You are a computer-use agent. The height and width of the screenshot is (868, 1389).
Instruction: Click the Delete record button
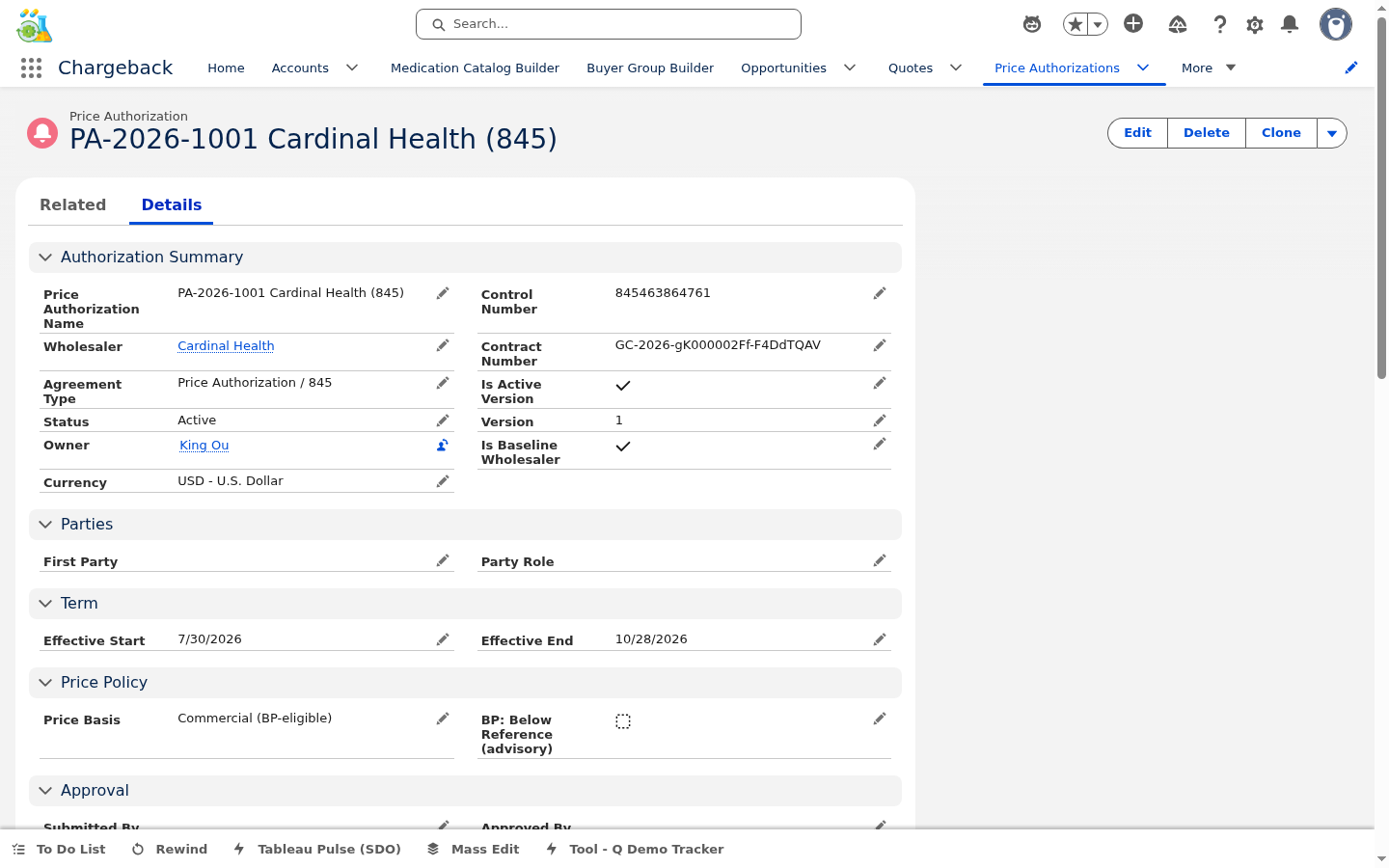coord(1207,133)
